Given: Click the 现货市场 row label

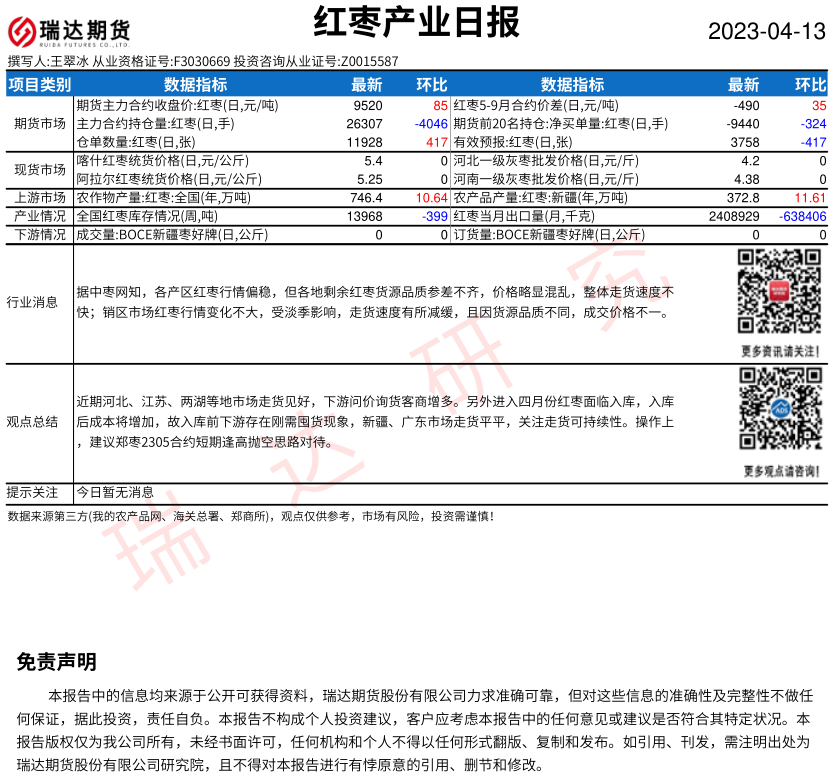Looking at the screenshot, I should [40, 170].
